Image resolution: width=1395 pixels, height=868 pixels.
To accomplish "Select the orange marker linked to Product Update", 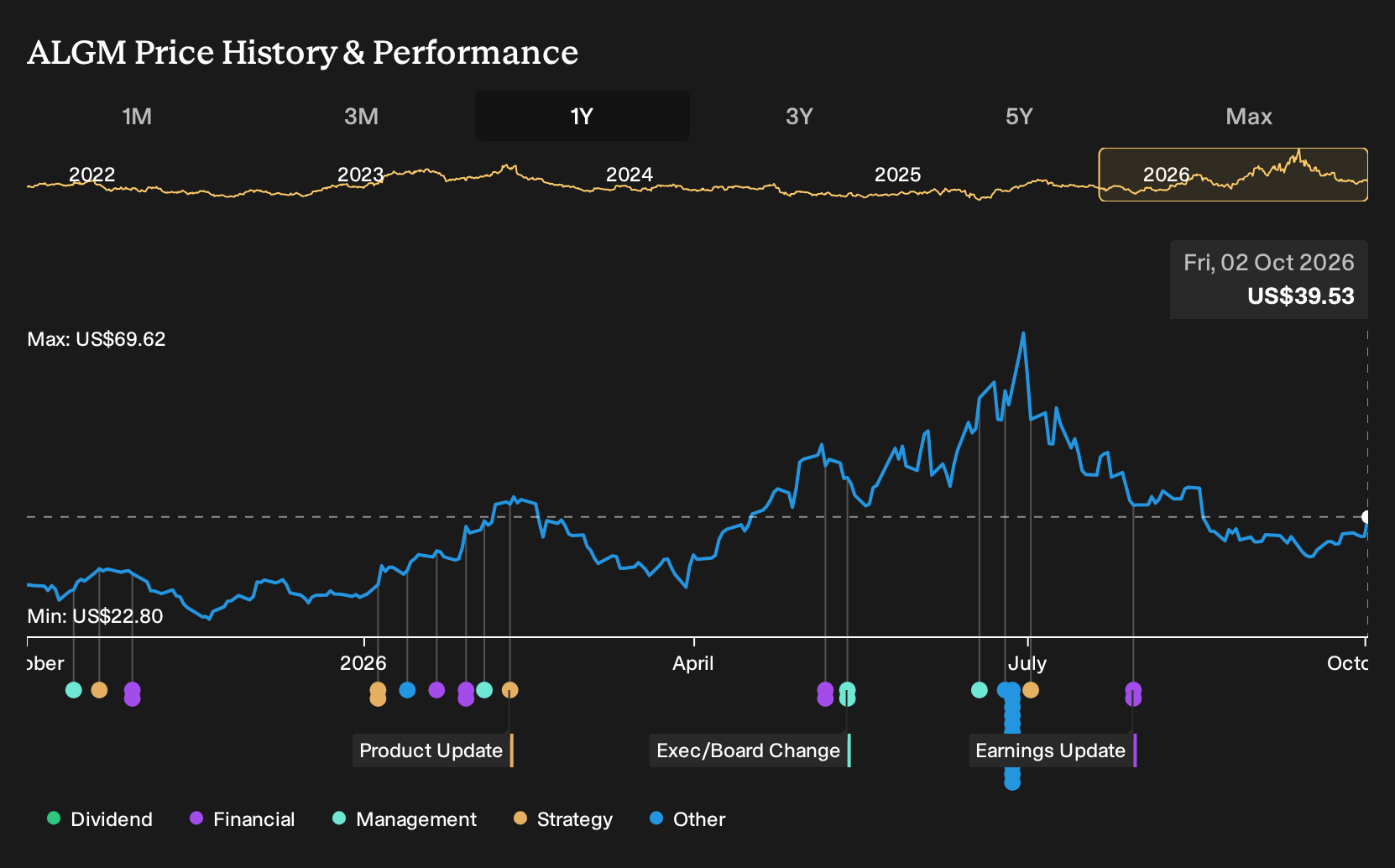I will 509,690.
